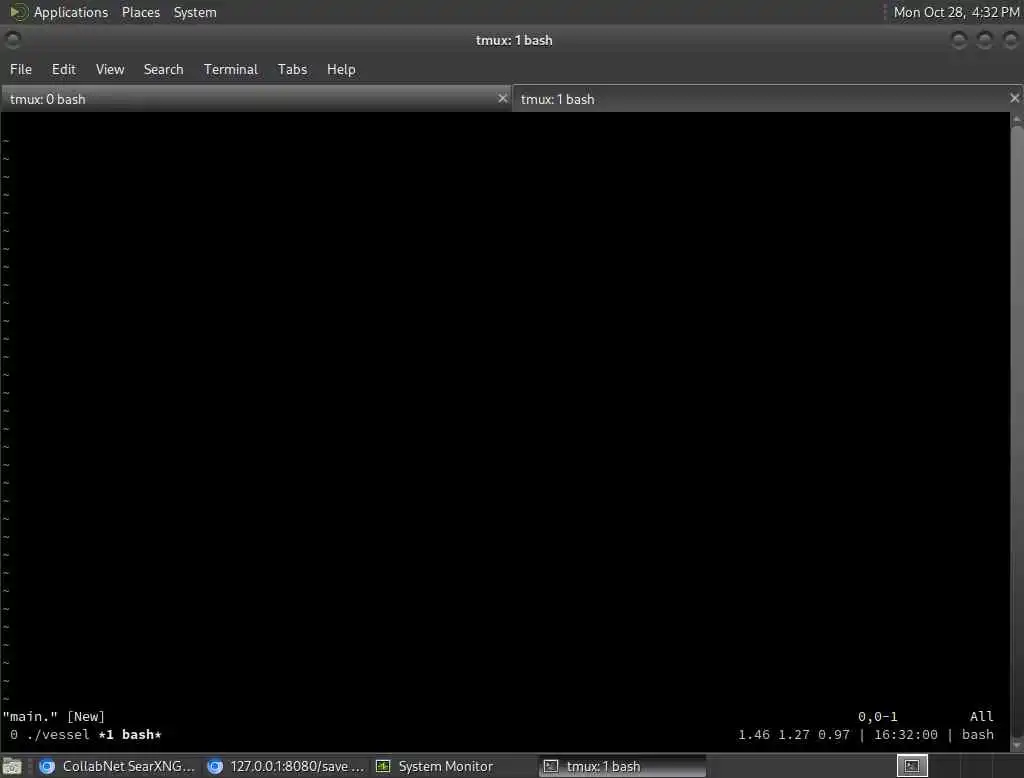The image size is (1024, 778).
Task: Close the terminal window
Action: click(x=1011, y=41)
